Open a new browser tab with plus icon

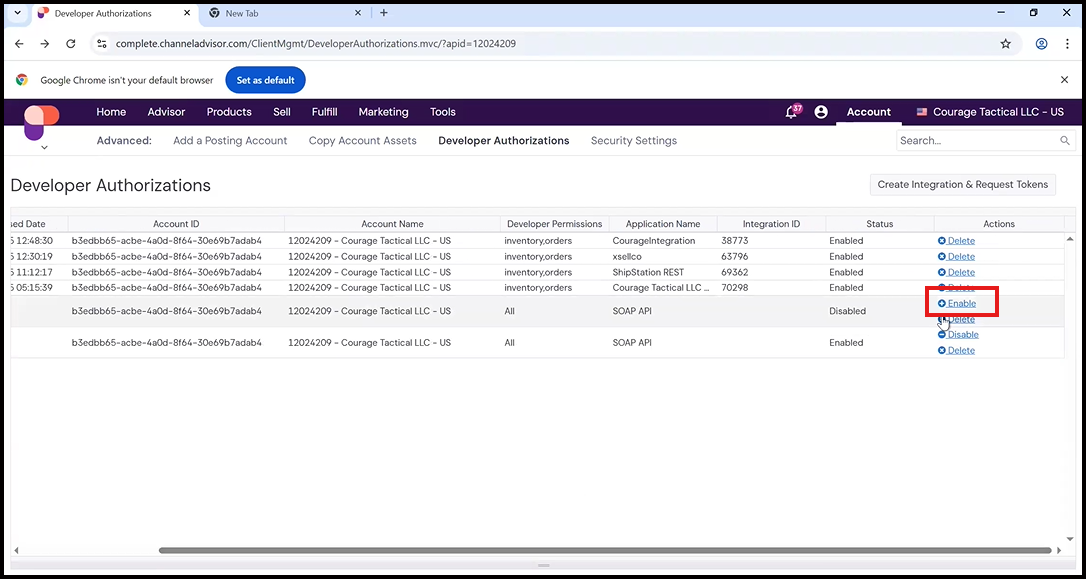[384, 13]
